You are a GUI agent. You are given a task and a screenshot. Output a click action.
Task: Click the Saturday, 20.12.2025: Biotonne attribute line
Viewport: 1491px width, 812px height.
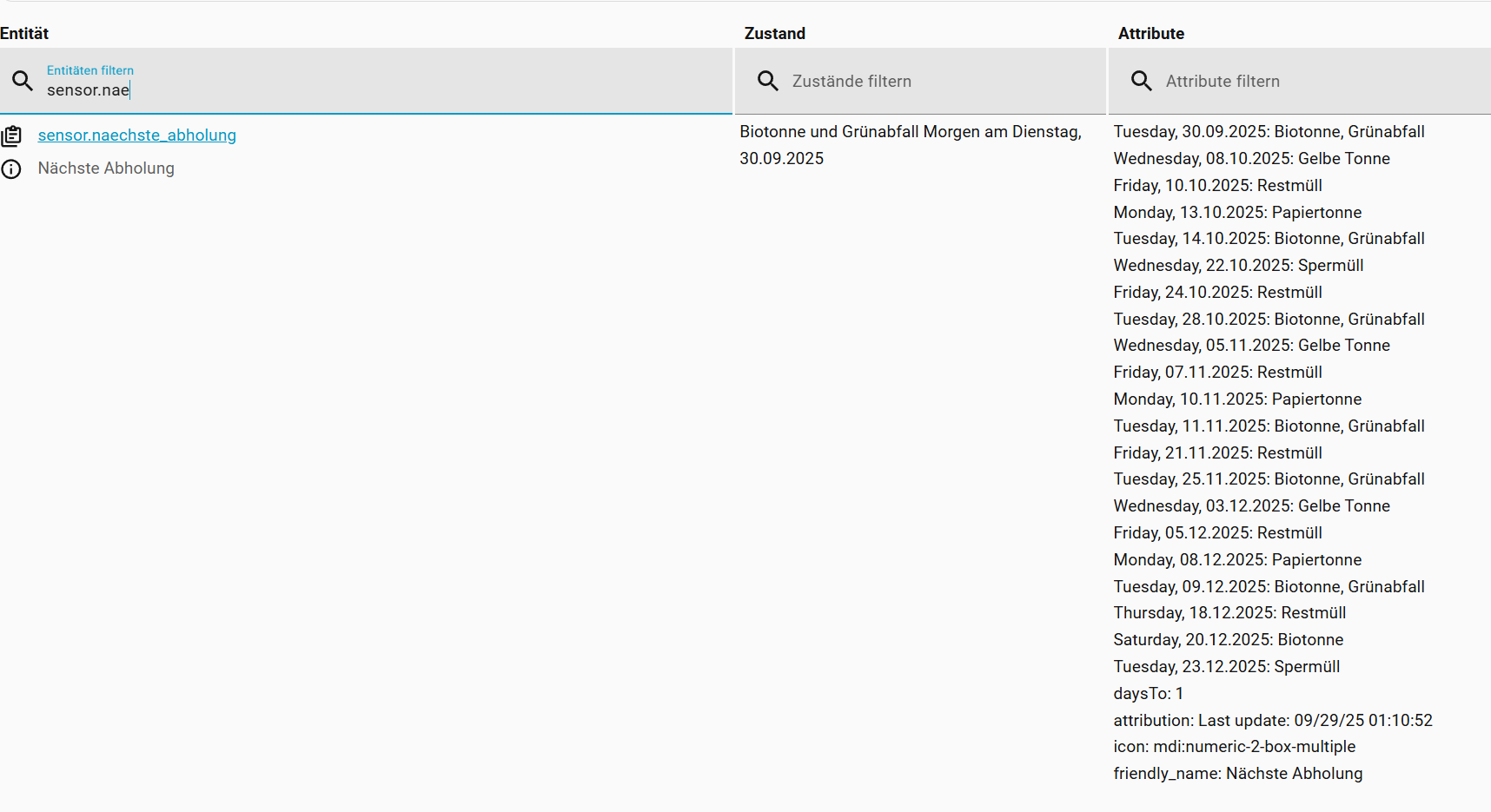pos(1228,640)
